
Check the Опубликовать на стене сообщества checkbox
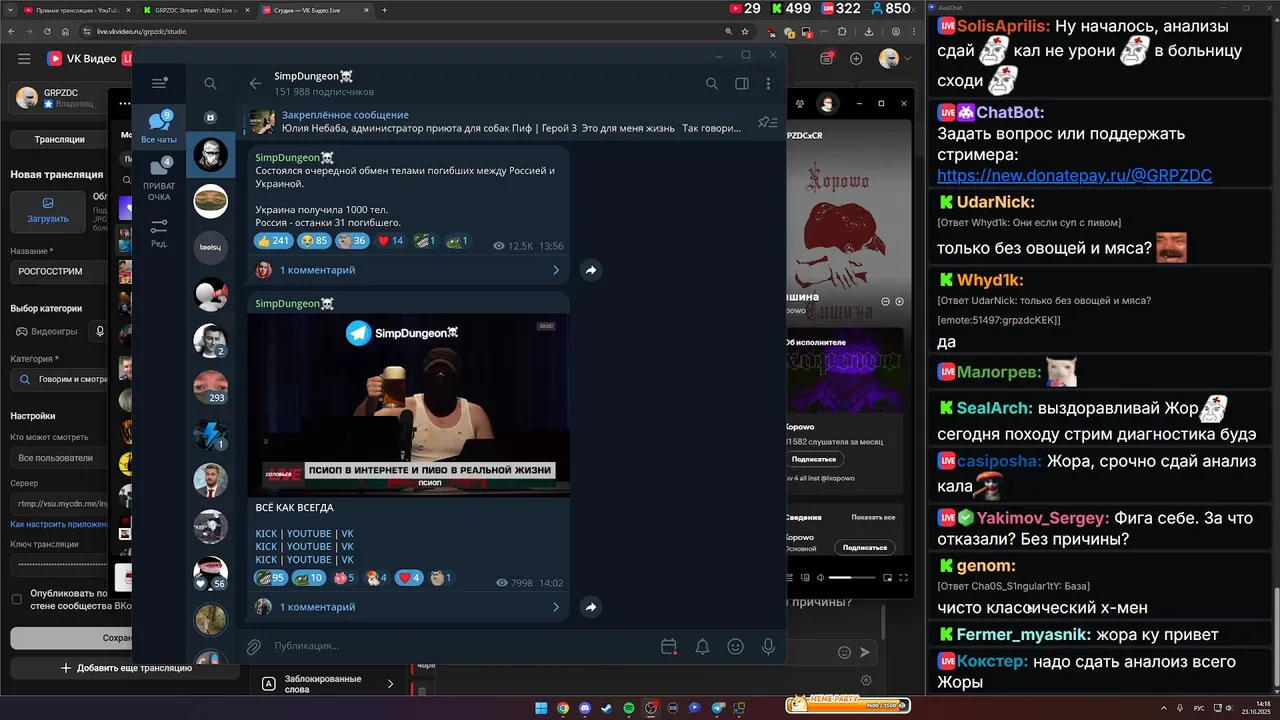pos(16,599)
